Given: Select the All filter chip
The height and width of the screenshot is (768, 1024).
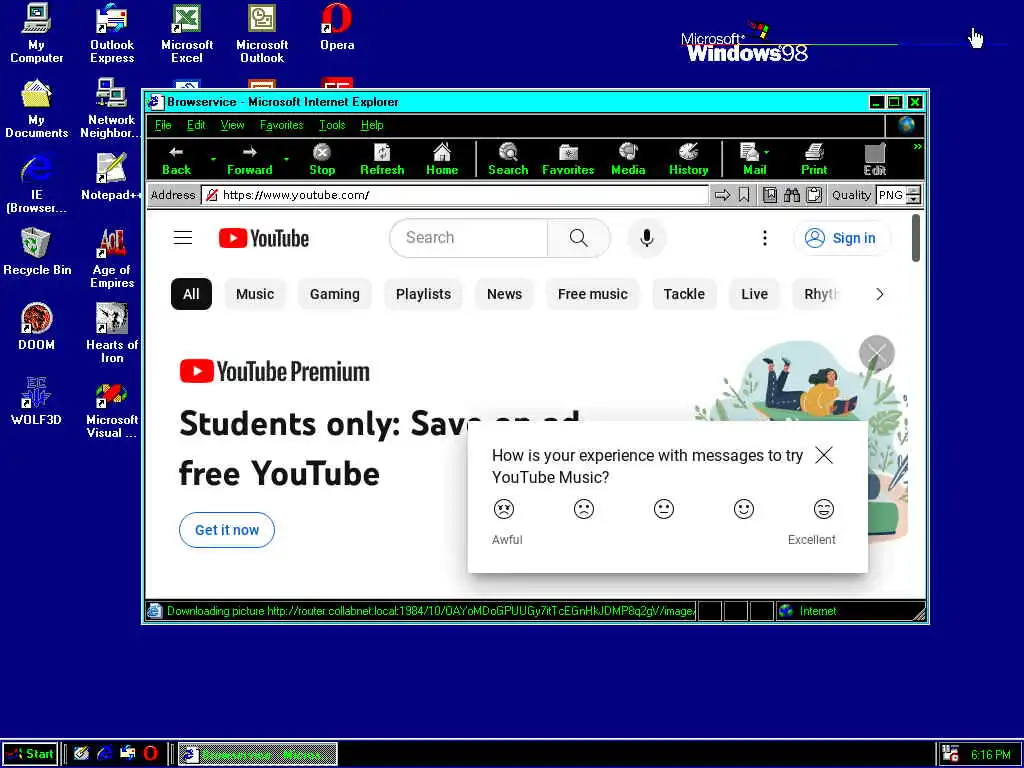Looking at the screenshot, I should point(191,294).
